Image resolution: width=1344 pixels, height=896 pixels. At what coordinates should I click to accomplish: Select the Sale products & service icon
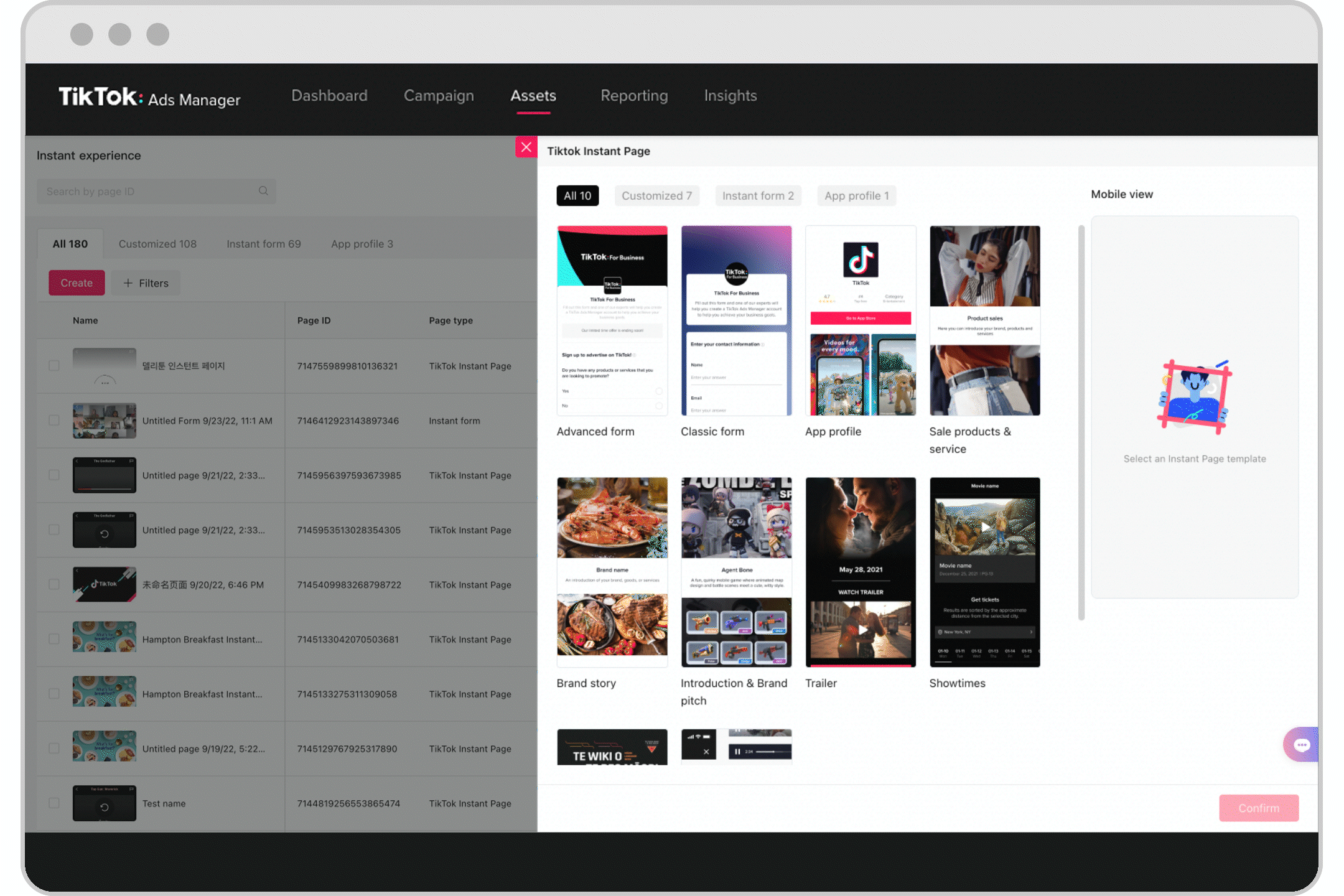tap(984, 321)
